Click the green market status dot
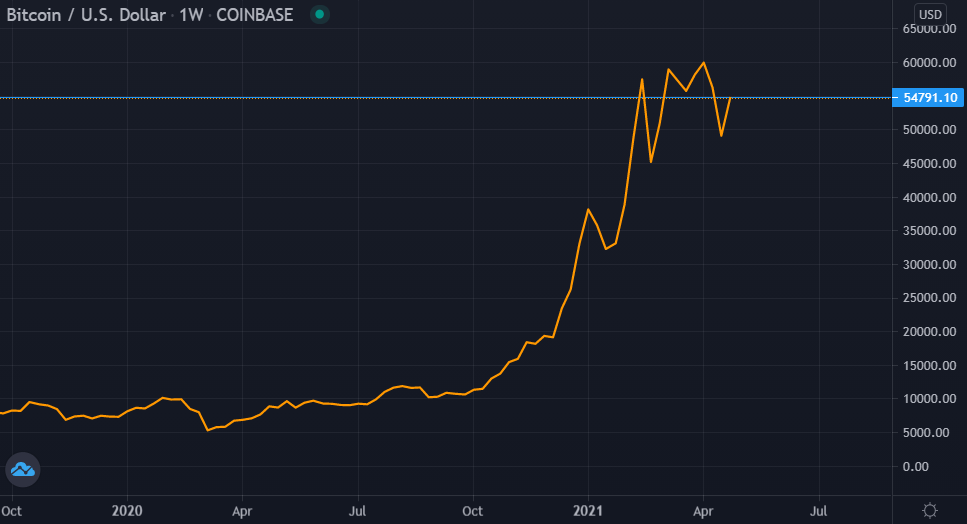 319,14
